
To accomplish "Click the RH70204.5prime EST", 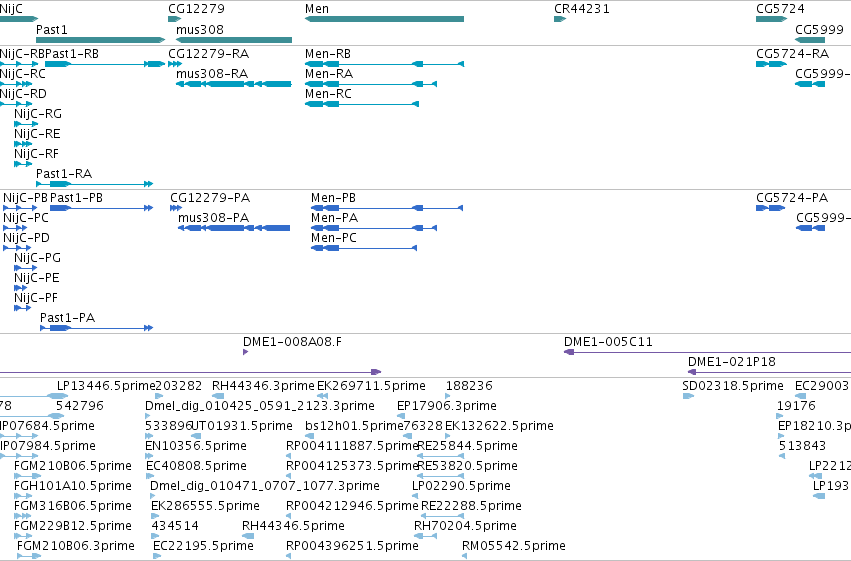I will (426, 537).
